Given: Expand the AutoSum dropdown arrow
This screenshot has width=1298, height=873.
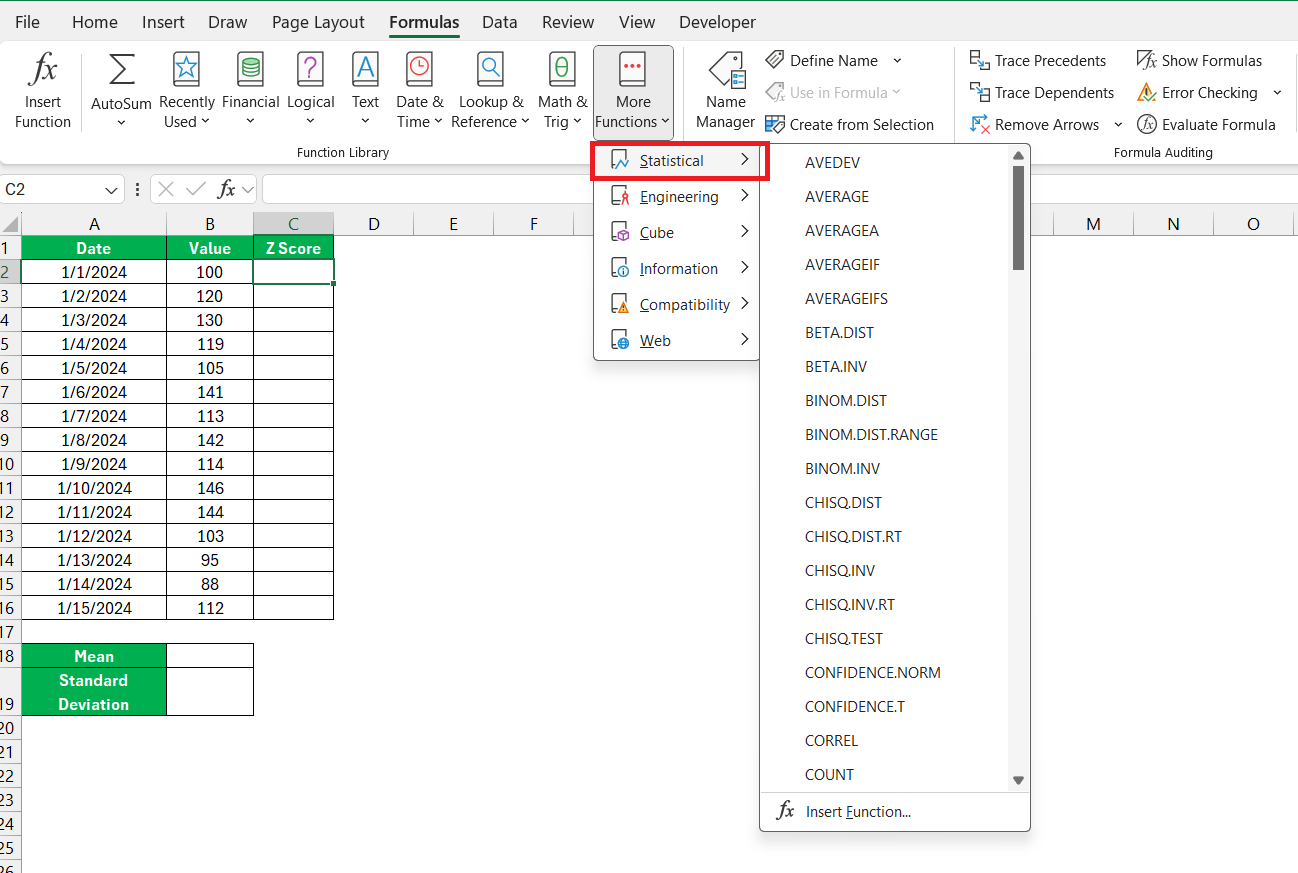Looking at the screenshot, I should coord(121,123).
